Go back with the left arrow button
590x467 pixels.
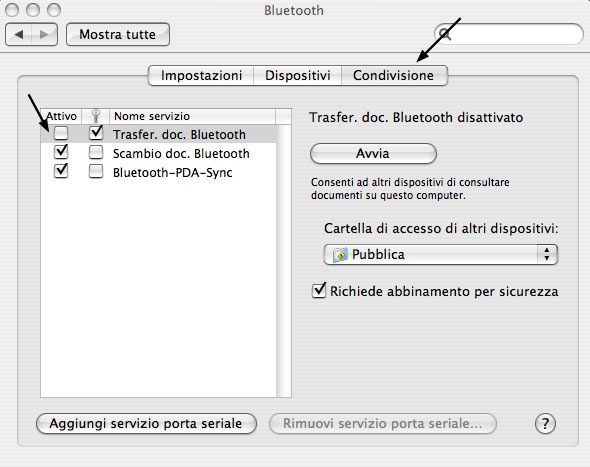[x=18, y=35]
